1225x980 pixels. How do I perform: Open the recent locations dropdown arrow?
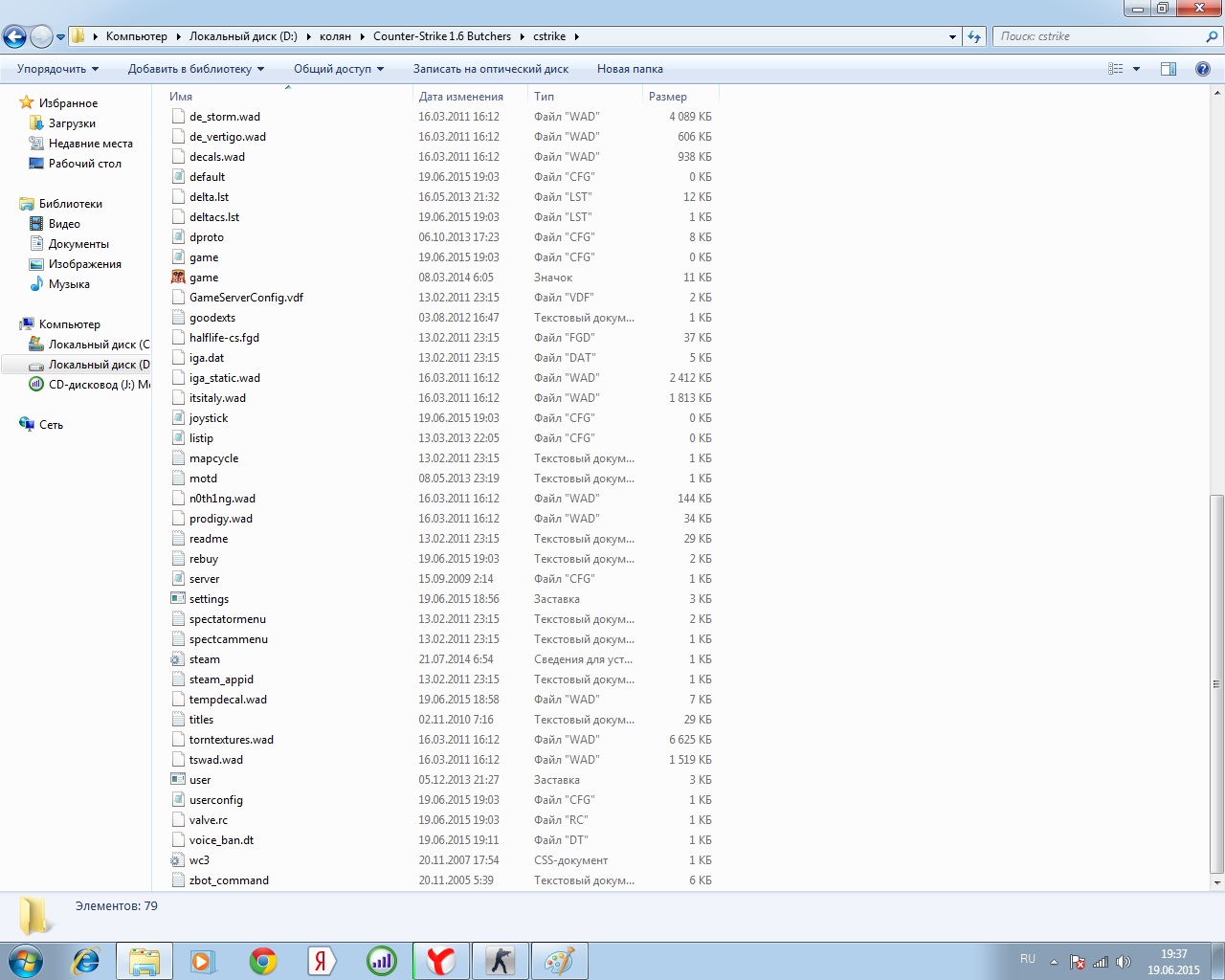(x=60, y=37)
